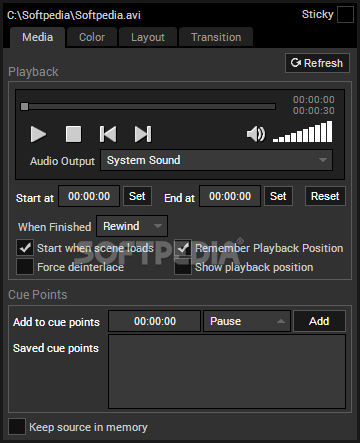Open the cue point Pause action dropdown
This screenshot has height=443, width=360.
pos(247,321)
